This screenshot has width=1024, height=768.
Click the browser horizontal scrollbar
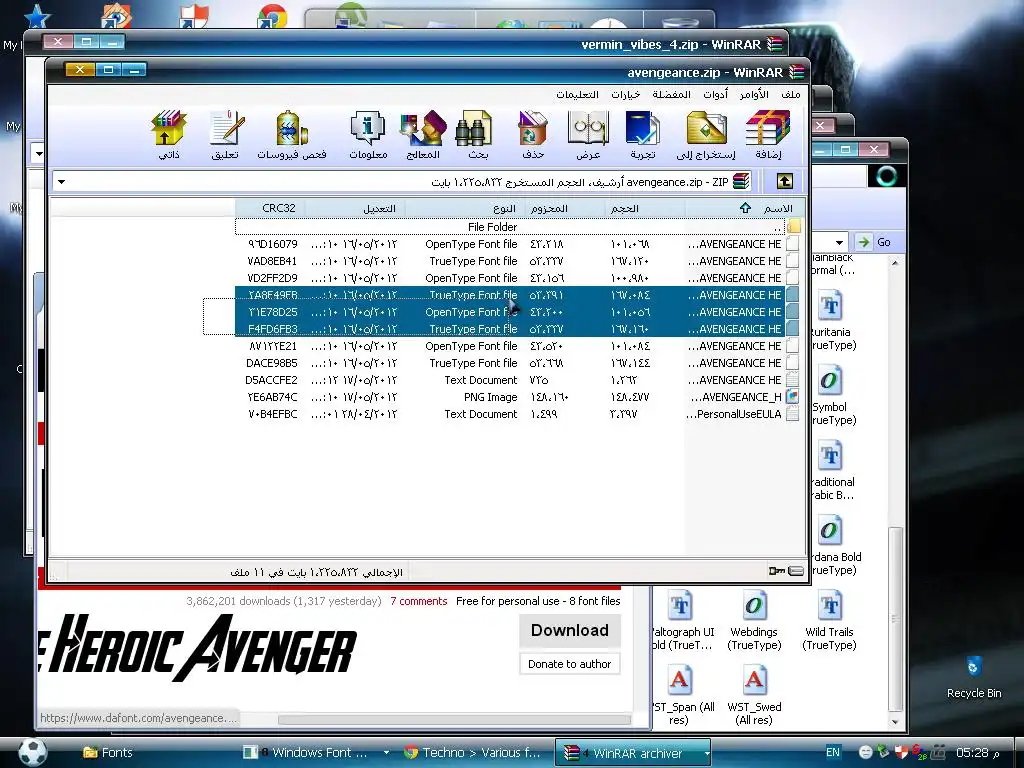[x=455, y=719]
